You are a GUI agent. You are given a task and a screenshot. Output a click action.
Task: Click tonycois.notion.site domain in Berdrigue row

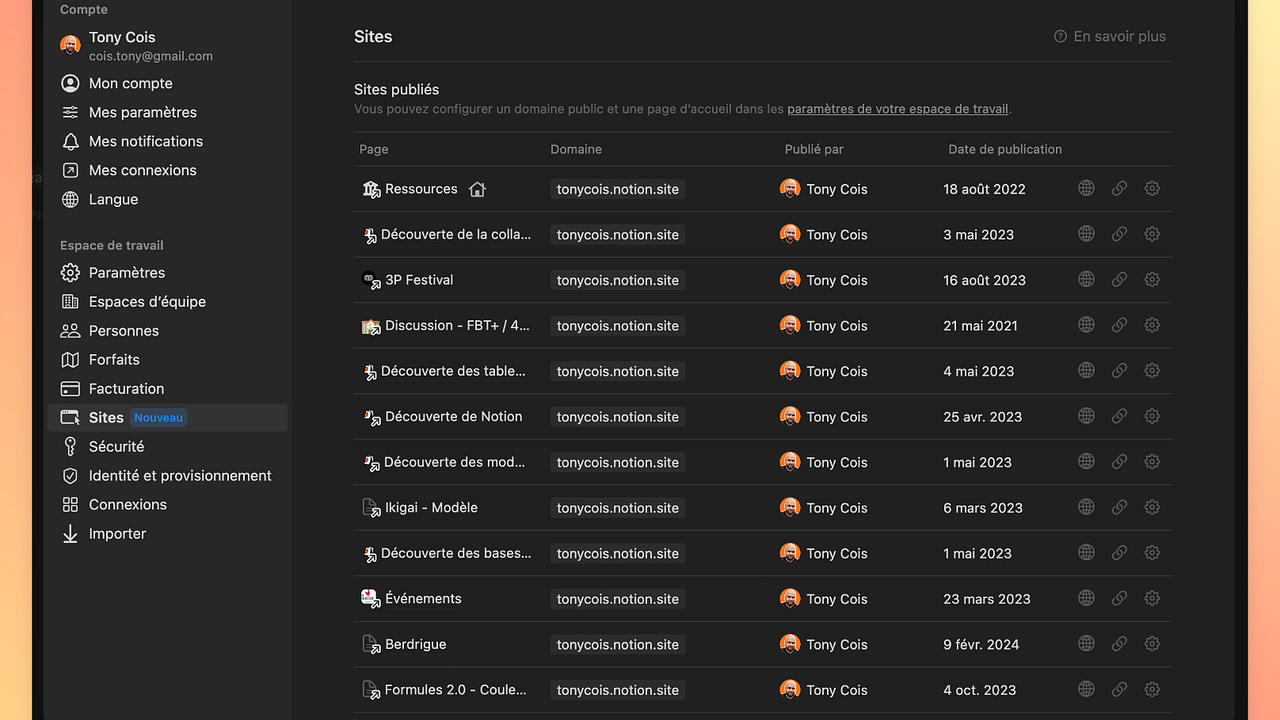point(617,644)
